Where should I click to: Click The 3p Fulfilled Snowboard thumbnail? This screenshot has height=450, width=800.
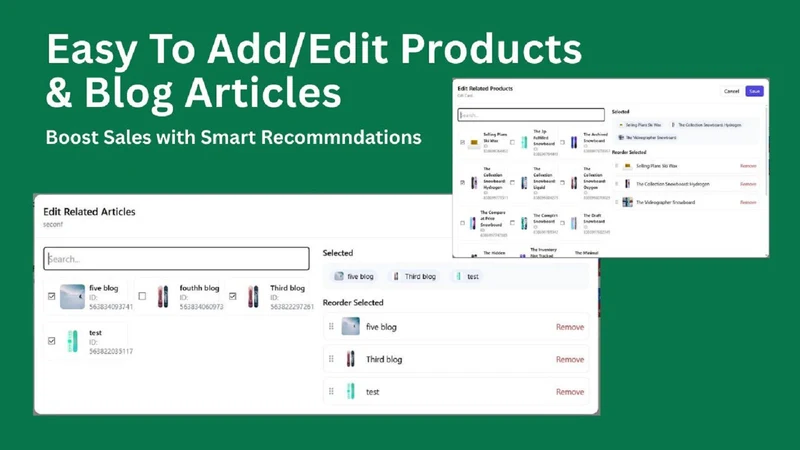[524, 143]
